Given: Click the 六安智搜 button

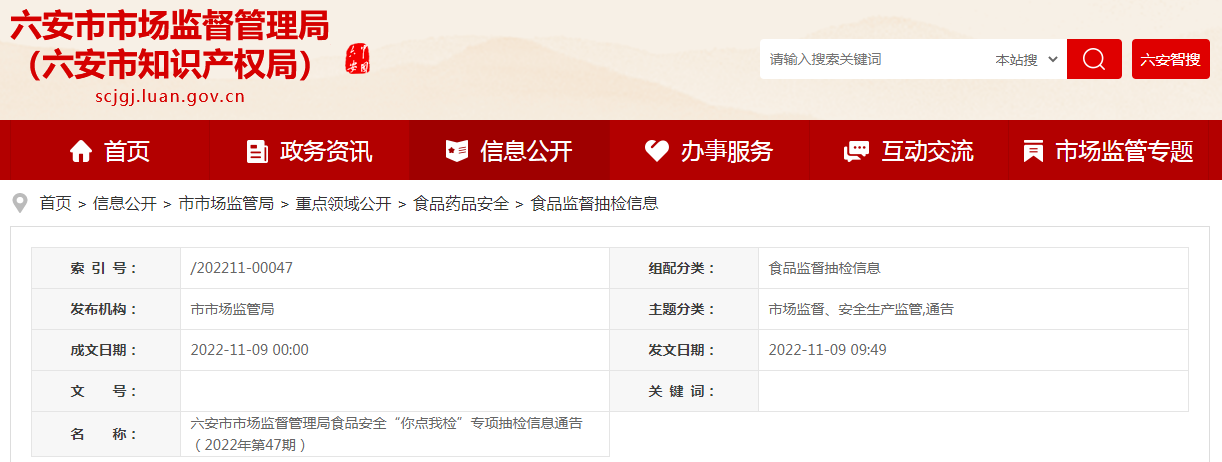Looking at the screenshot, I should coord(1170,59).
